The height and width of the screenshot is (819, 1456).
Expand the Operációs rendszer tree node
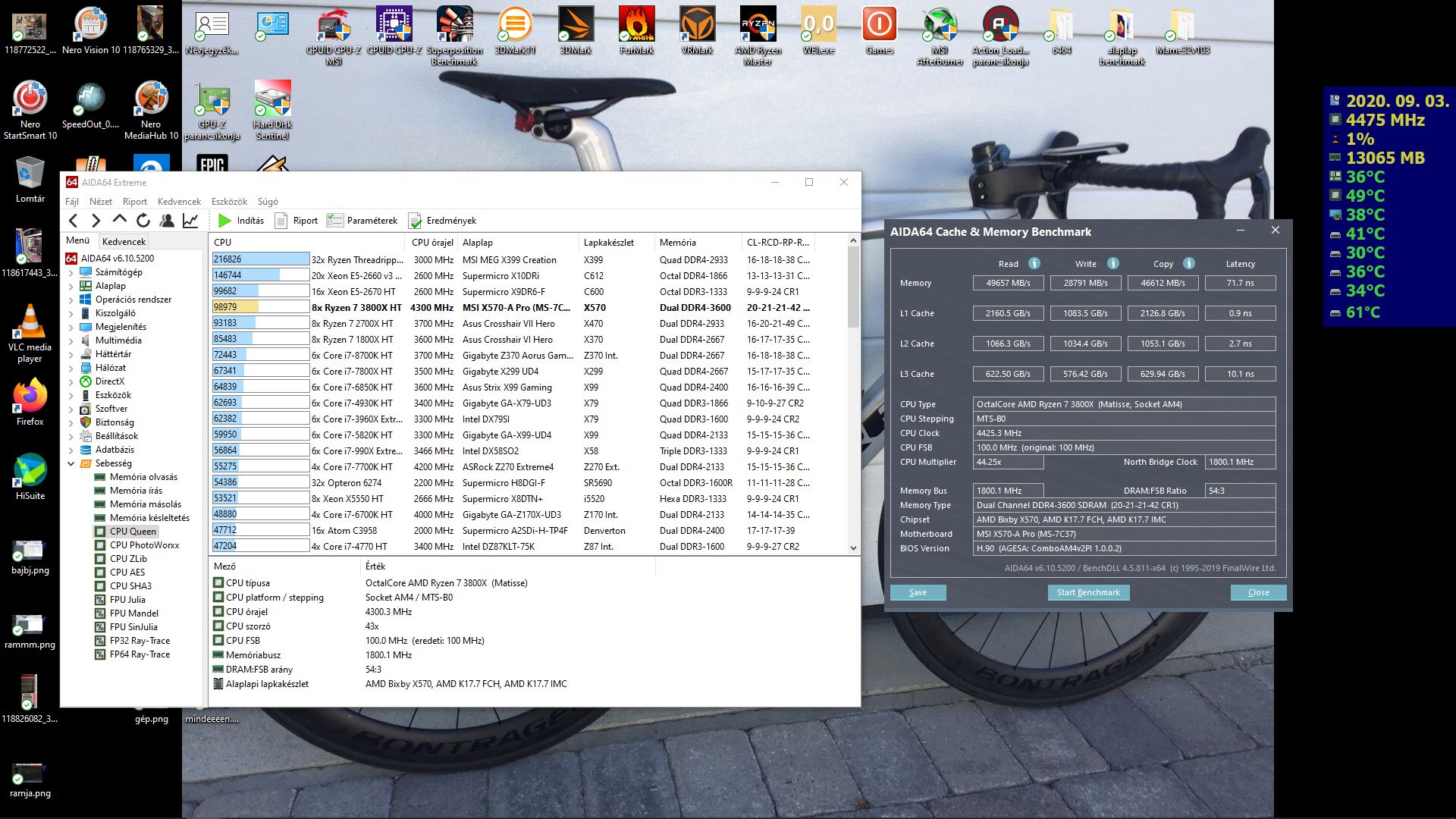(71, 300)
